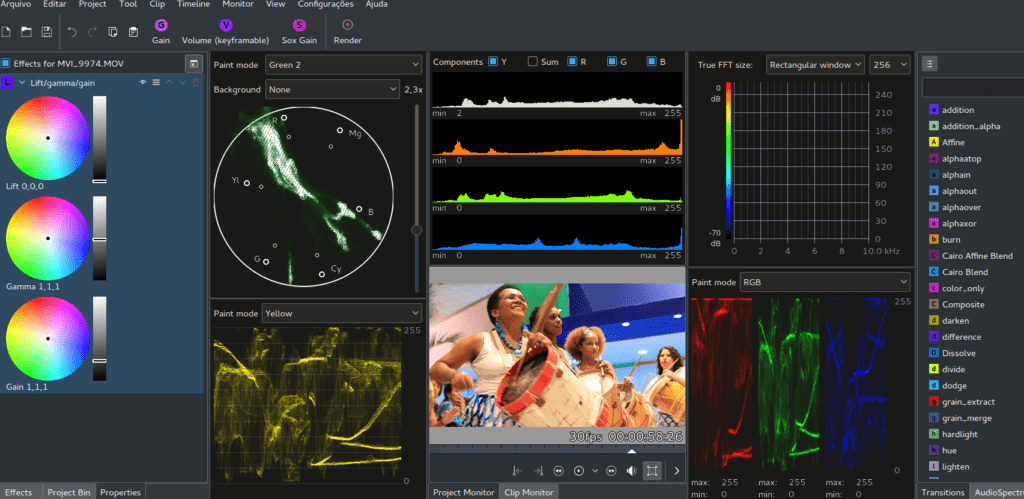
Task: Delete the Lift/gamma/gain effect
Action: (x=194, y=82)
